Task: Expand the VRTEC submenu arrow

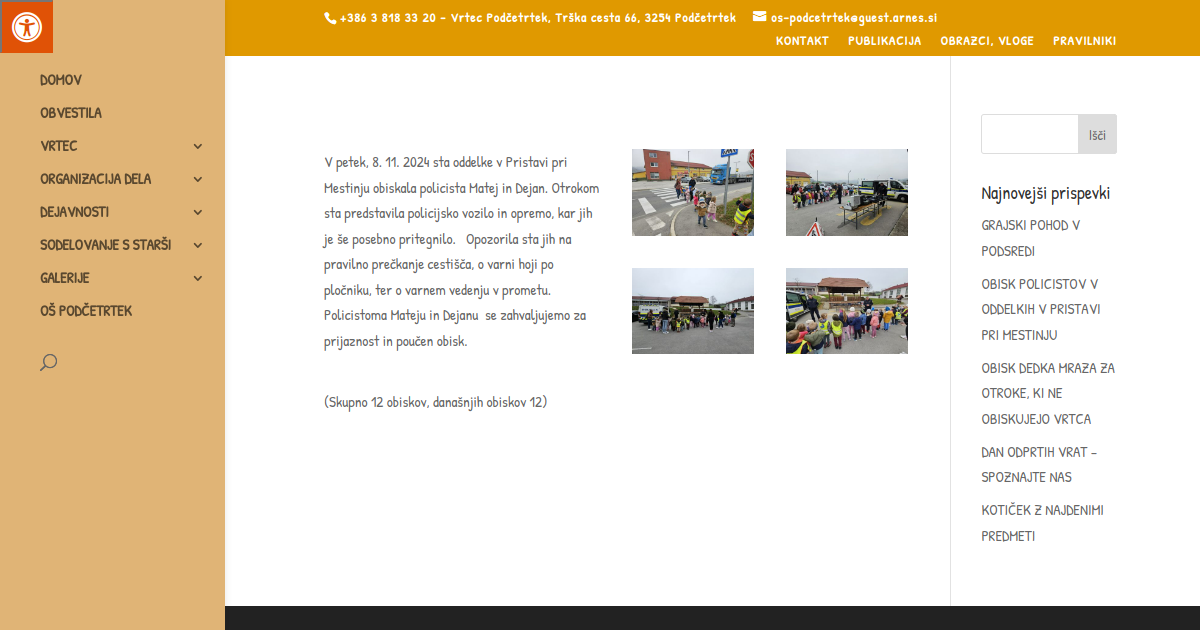Action: pyautogui.click(x=197, y=146)
